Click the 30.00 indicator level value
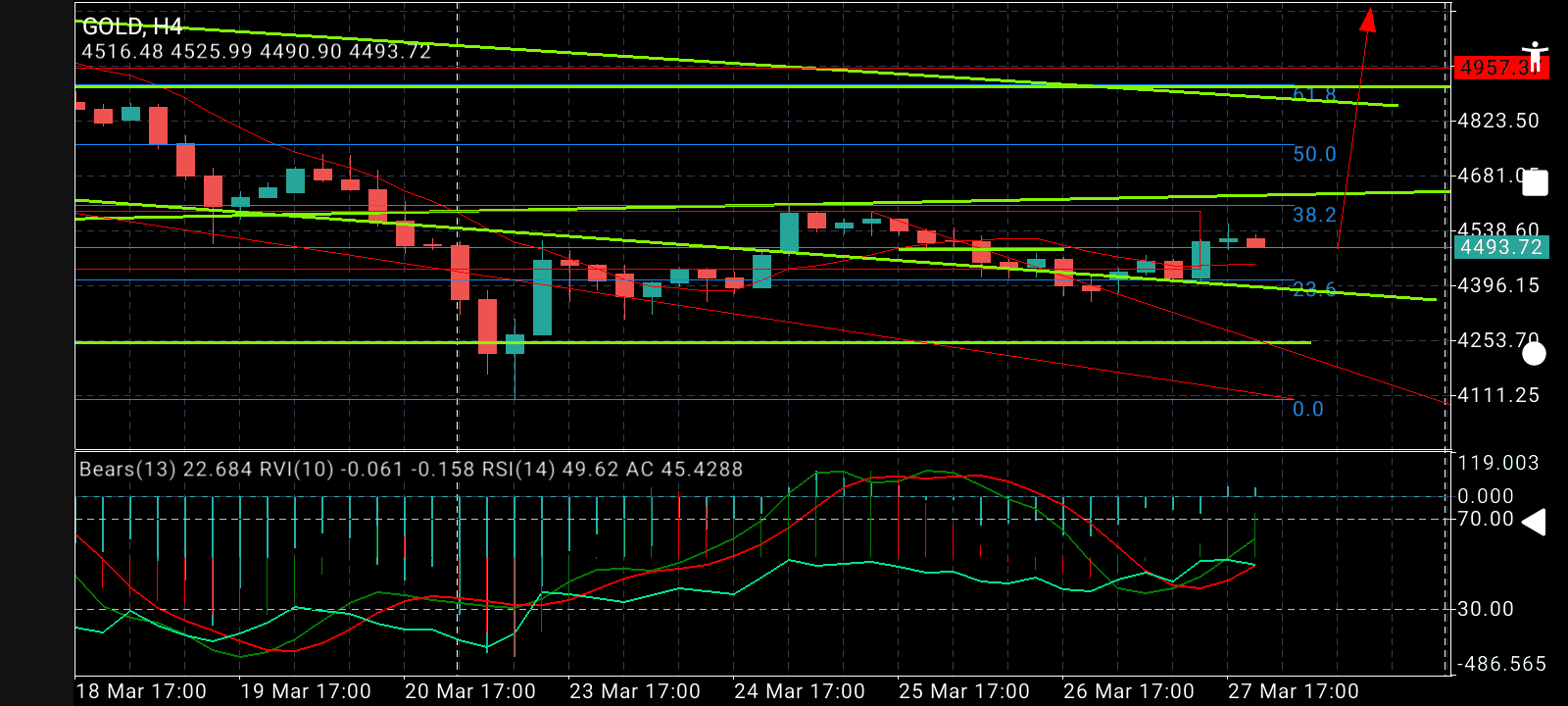 1486,609
